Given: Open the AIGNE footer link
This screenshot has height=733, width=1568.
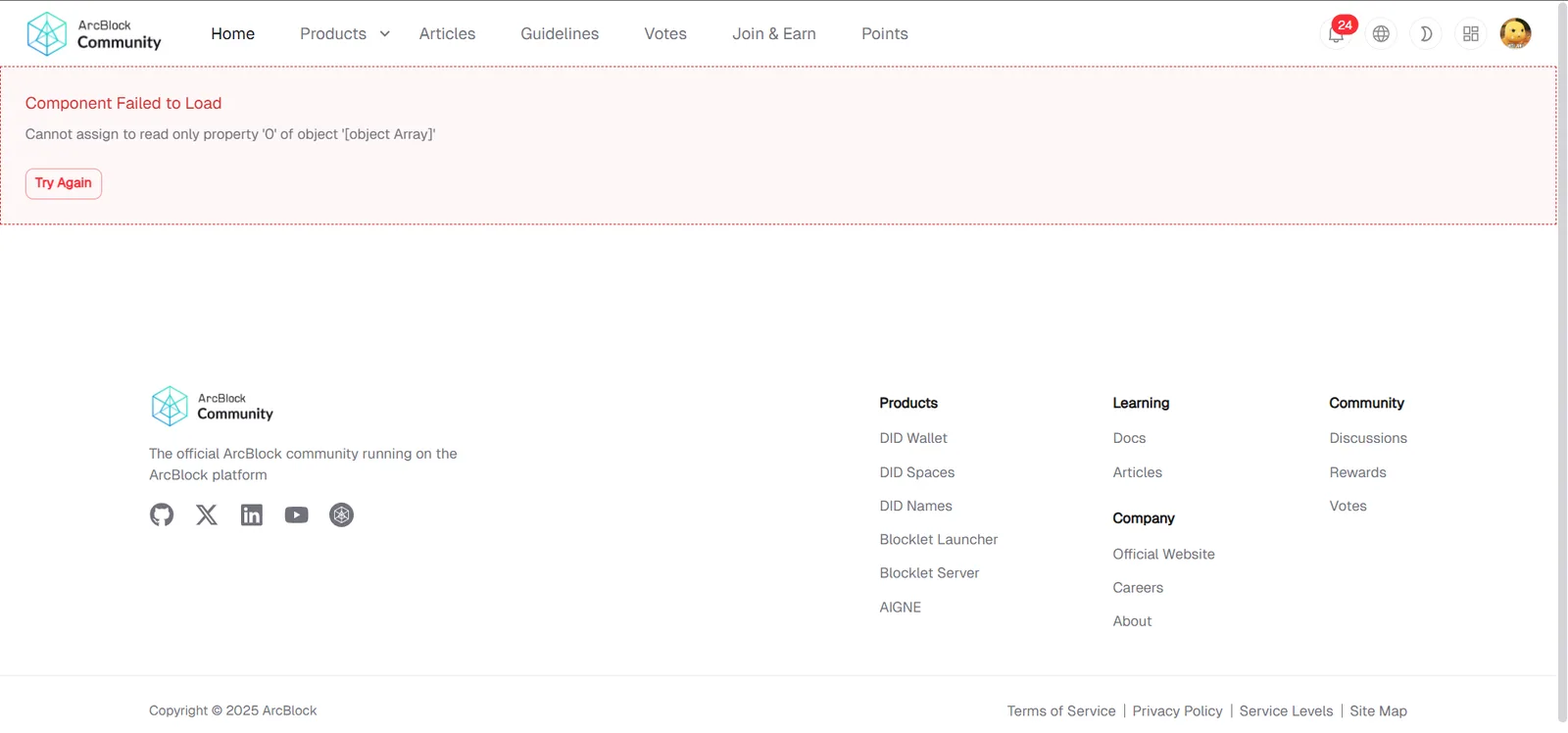Looking at the screenshot, I should click(x=901, y=608).
